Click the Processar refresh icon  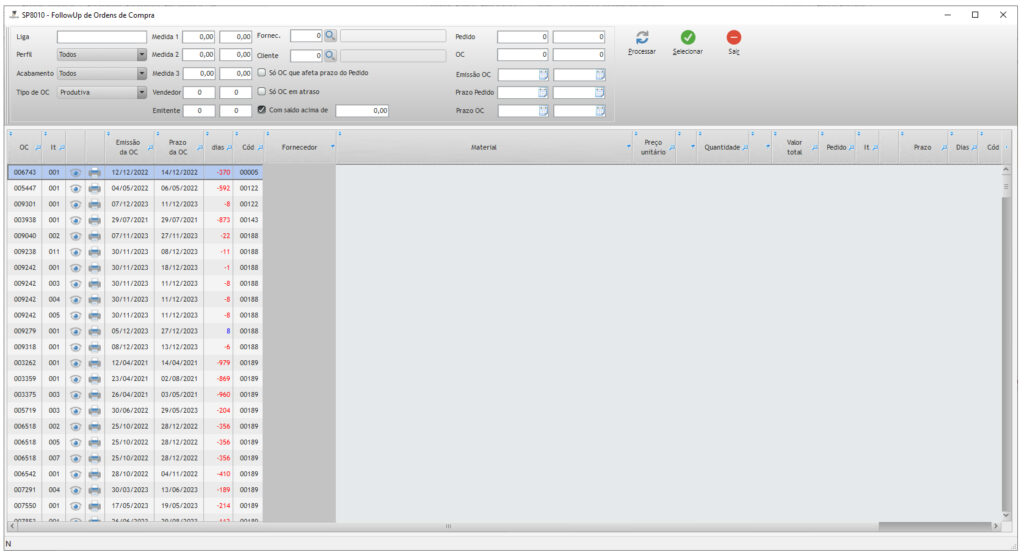pyautogui.click(x=642, y=37)
